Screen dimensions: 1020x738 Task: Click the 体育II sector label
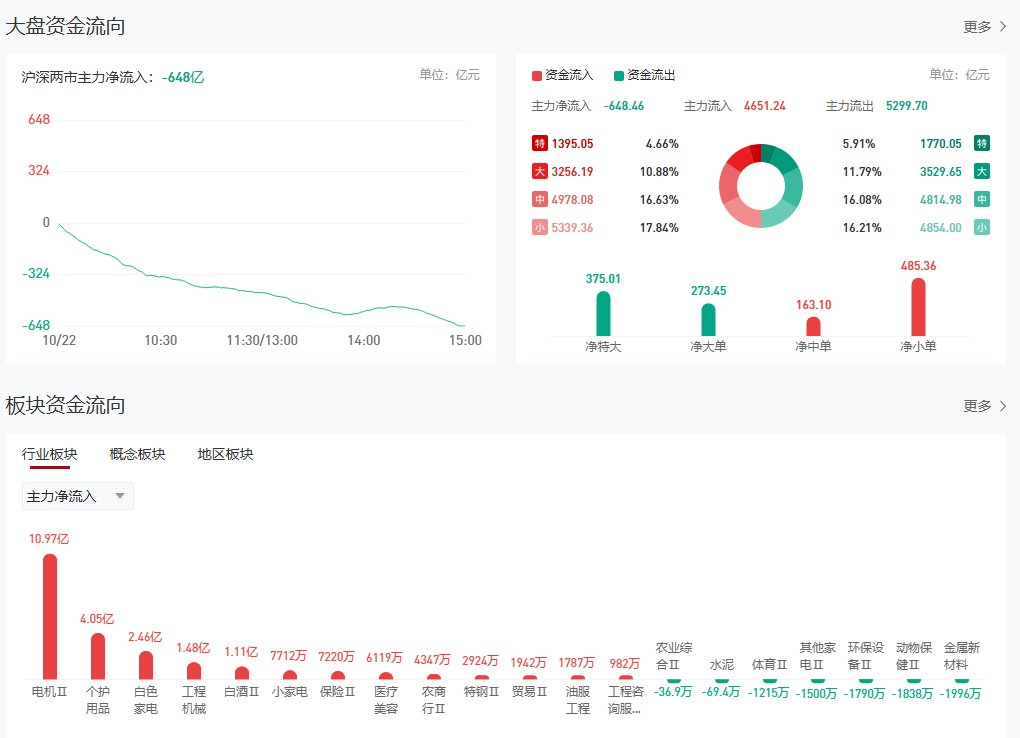pos(770,664)
